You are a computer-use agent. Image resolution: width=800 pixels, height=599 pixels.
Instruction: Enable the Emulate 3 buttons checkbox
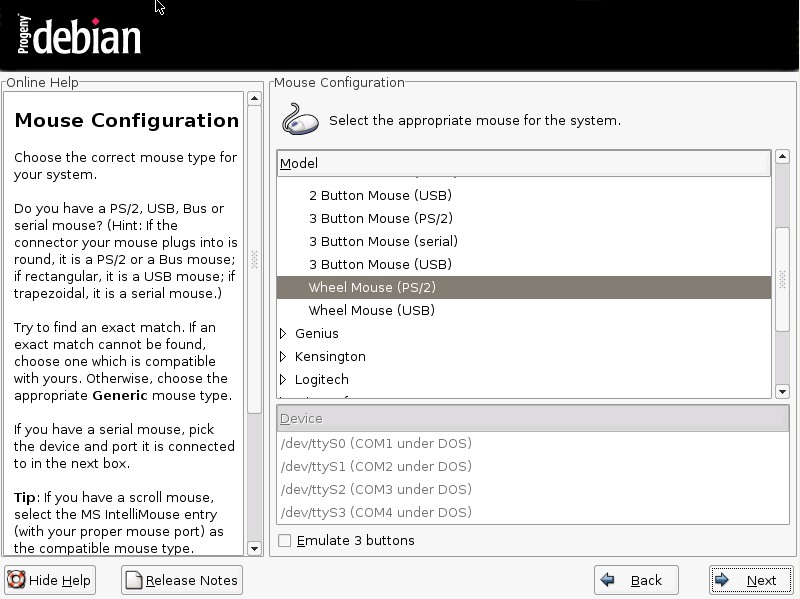pyautogui.click(x=285, y=541)
